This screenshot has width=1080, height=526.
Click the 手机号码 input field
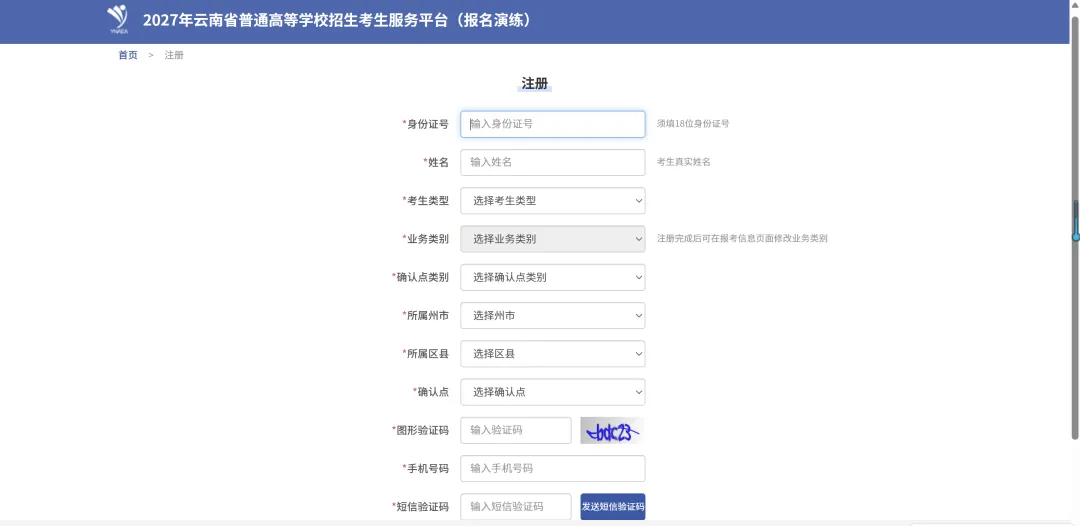coord(552,468)
